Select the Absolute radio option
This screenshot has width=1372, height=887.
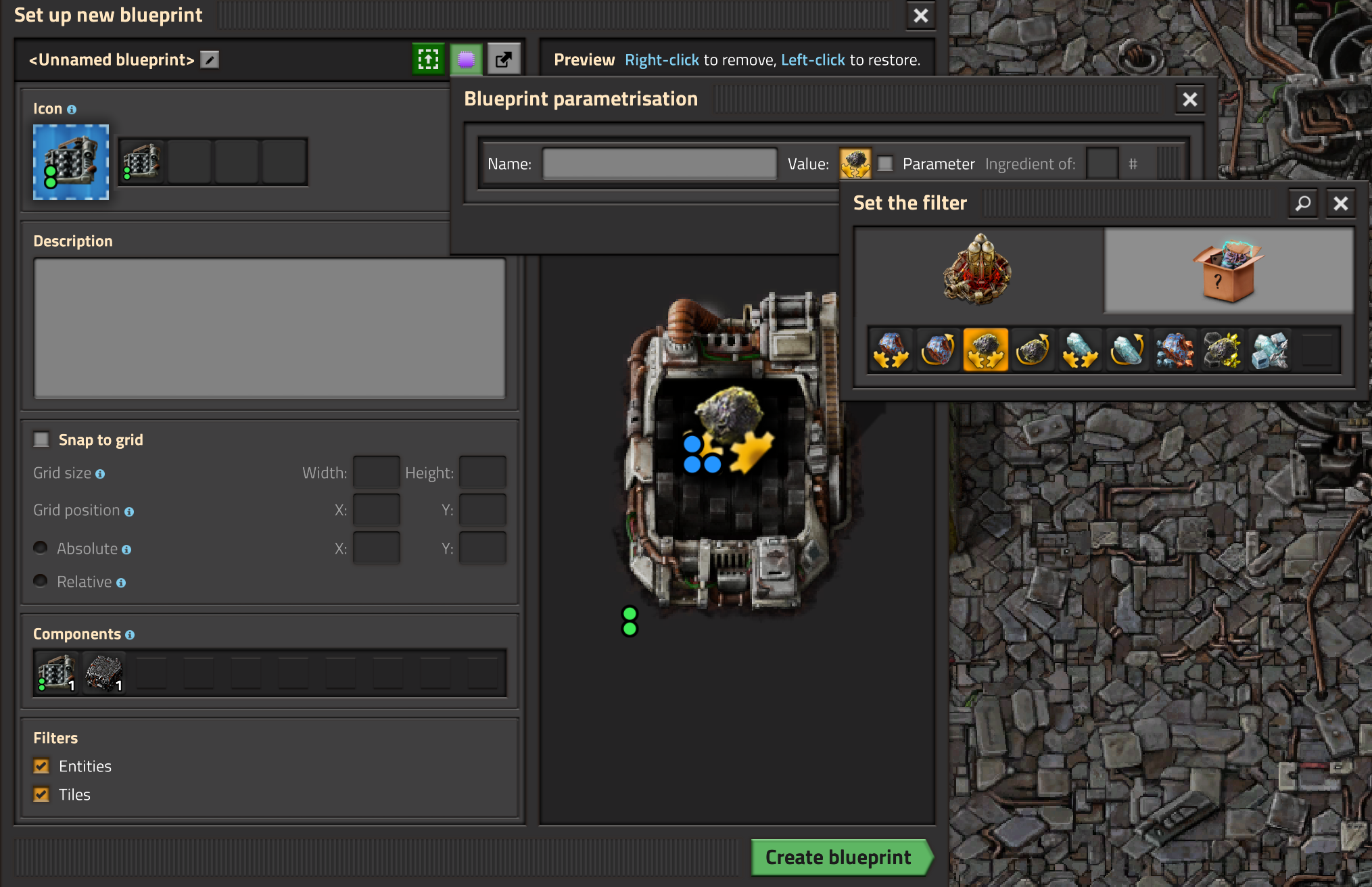click(41, 548)
